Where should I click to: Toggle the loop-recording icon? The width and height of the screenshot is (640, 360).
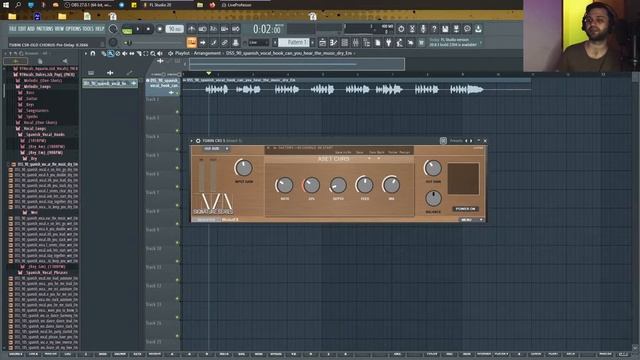[x=236, y=29]
